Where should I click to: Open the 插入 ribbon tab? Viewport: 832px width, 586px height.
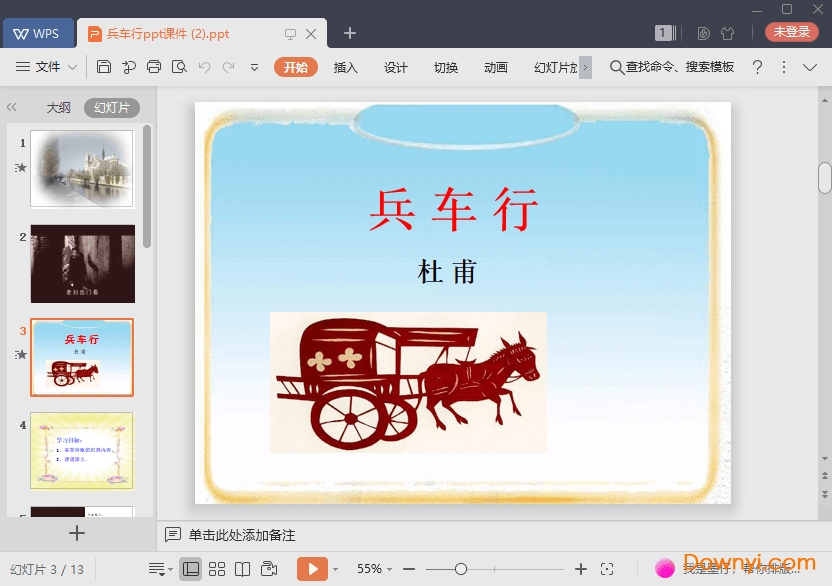345,67
